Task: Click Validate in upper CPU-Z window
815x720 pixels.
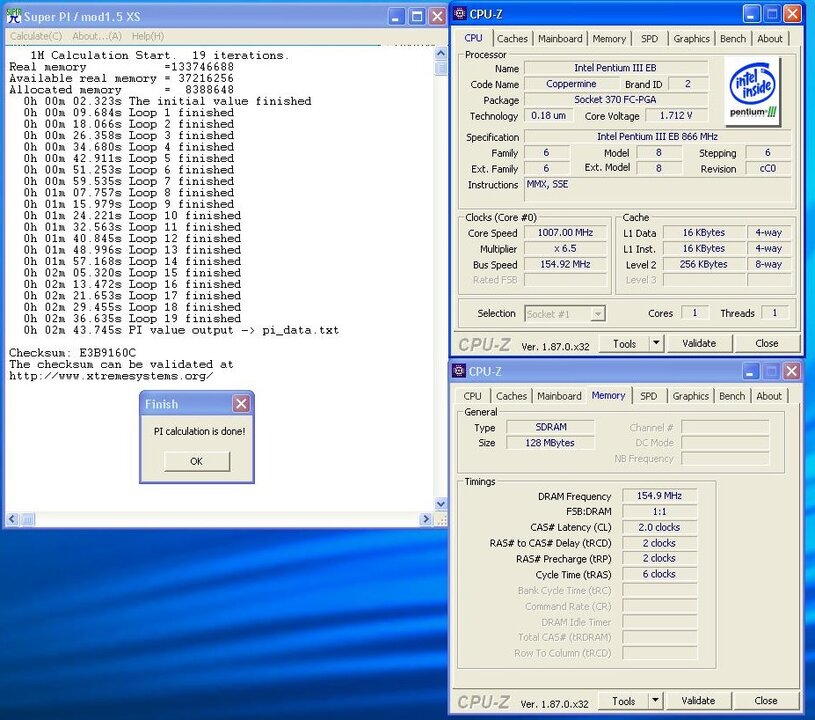Action: coord(699,344)
